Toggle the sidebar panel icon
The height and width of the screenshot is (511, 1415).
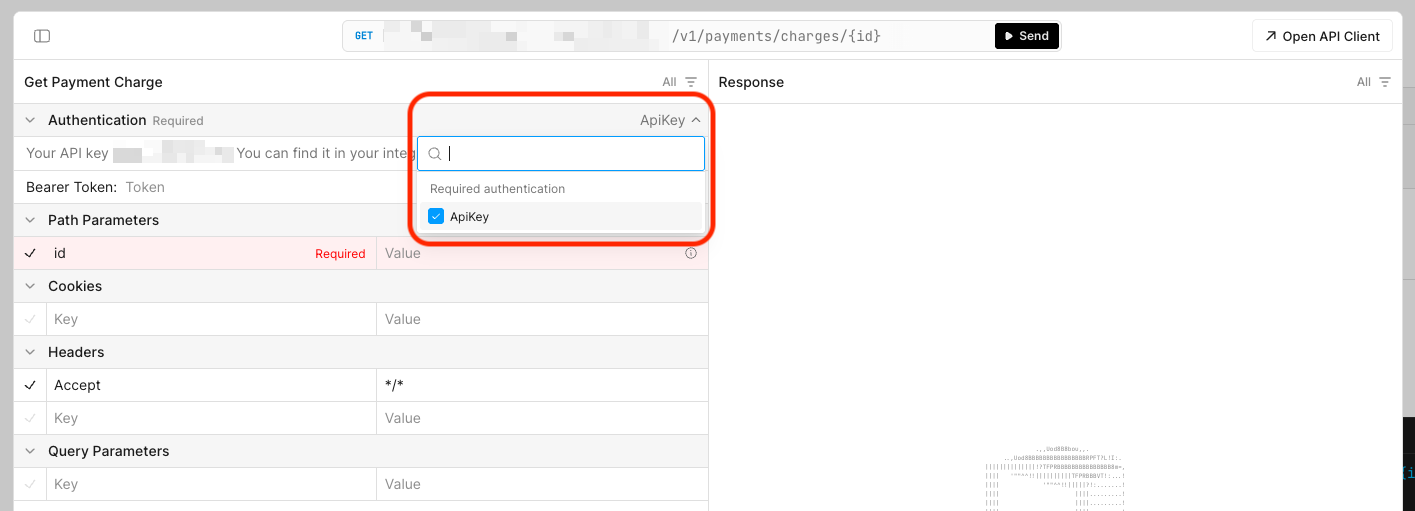(42, 36)
